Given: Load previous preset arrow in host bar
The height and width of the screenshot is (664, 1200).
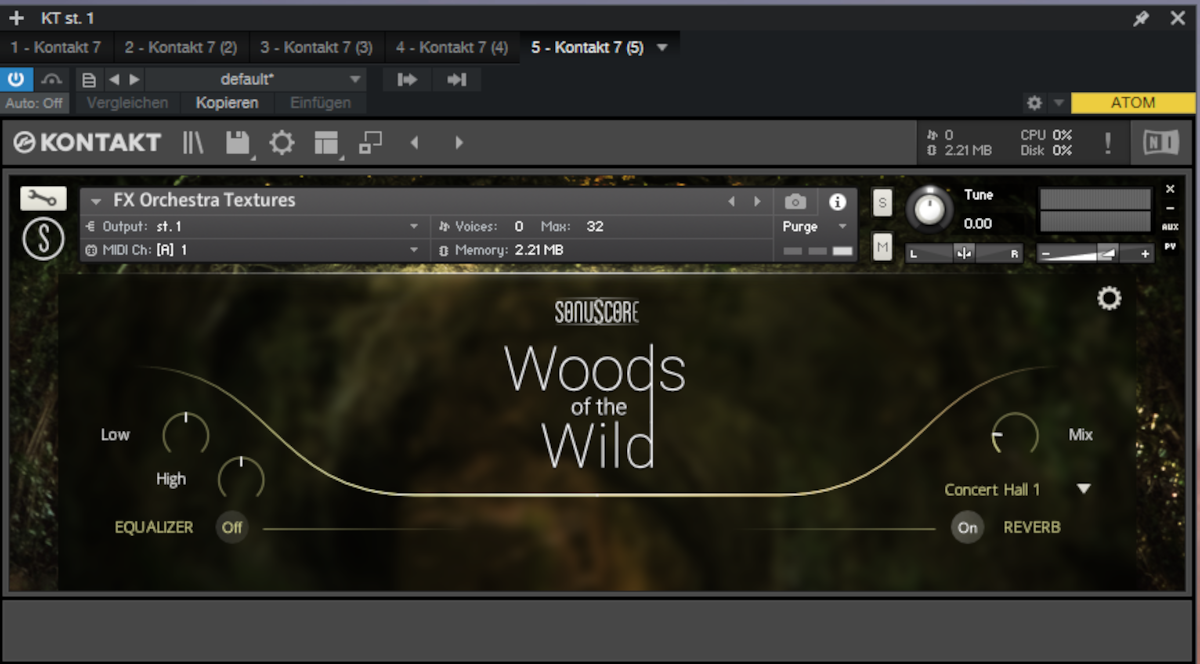Looking at the screenshot, I should click(114, 80).
